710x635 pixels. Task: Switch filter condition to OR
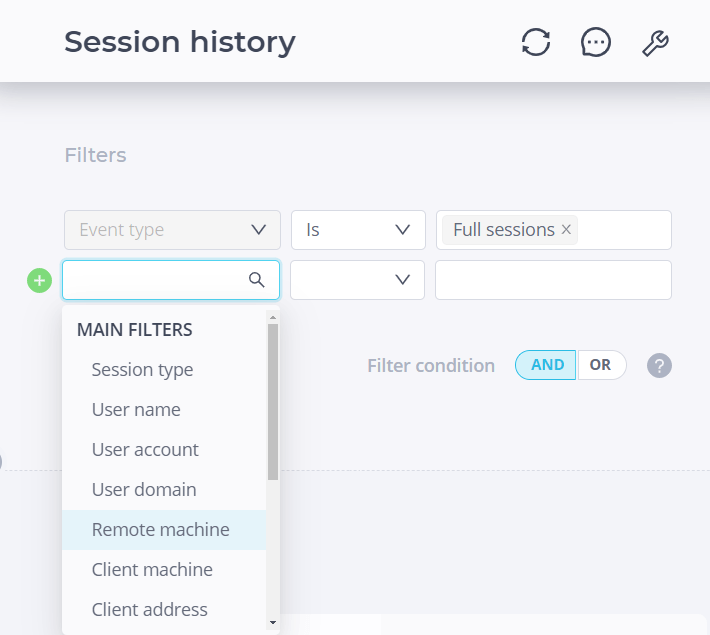click(600, 365)
